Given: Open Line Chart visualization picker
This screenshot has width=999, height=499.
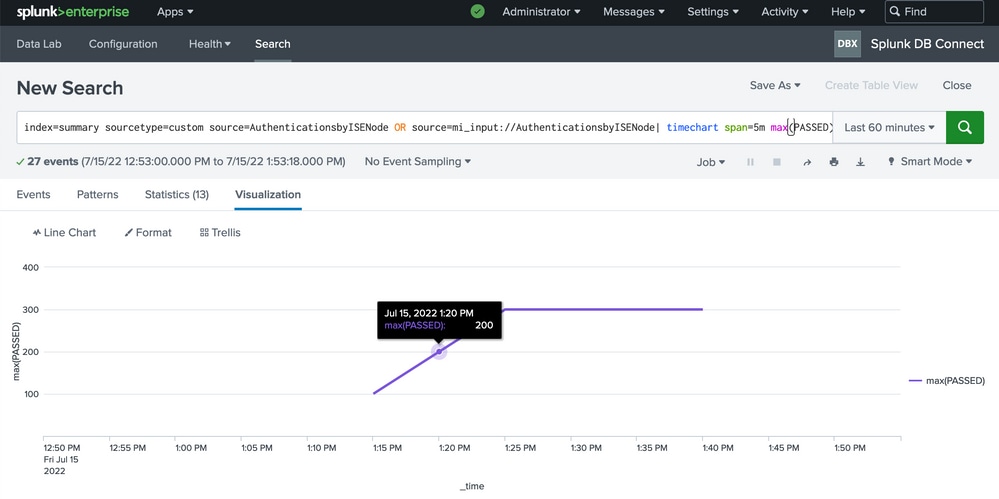Looking at the screenshot, I should click(x=64, y=233).
